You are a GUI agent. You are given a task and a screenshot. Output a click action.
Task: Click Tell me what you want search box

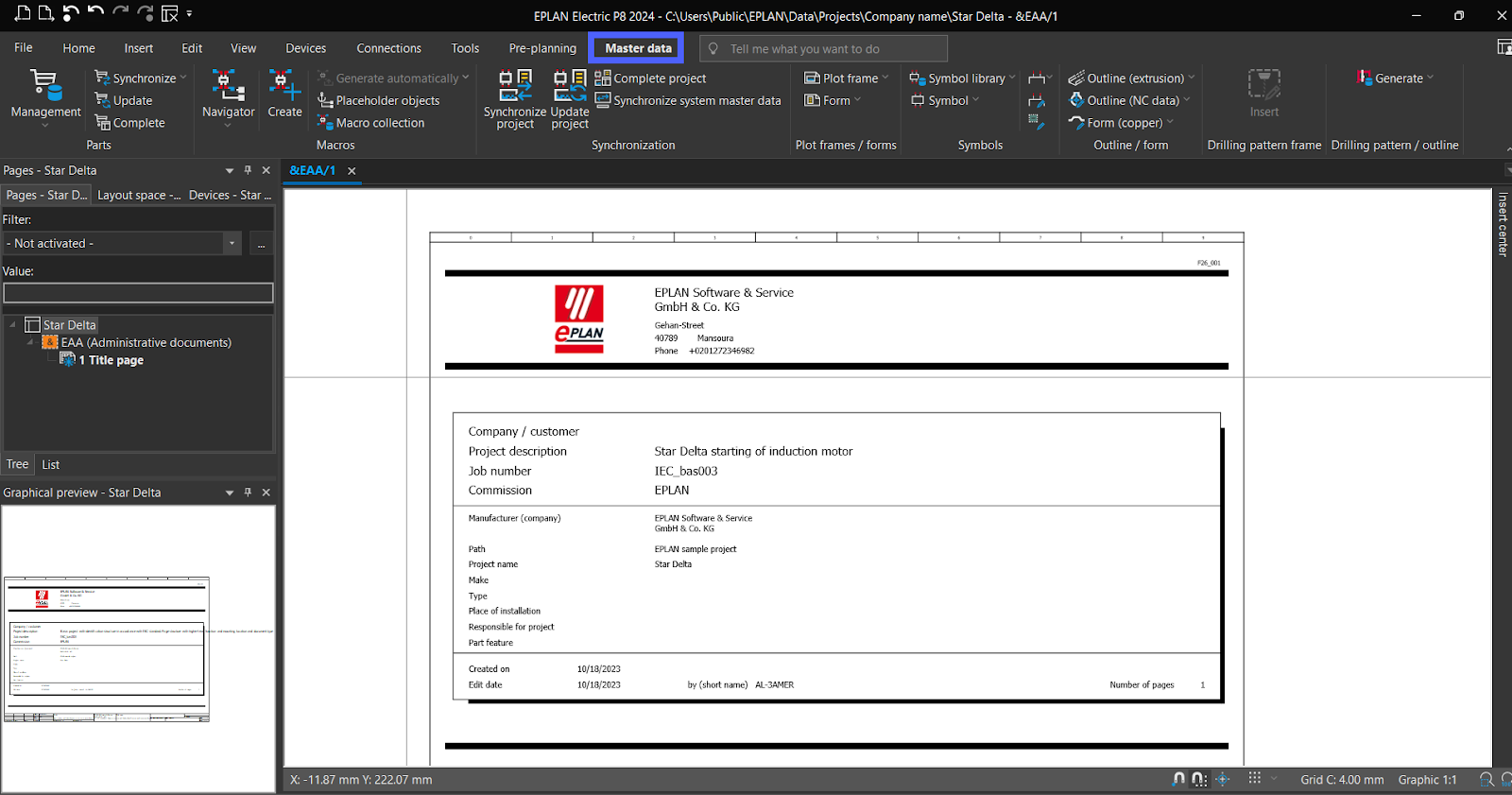coord(823,48)
